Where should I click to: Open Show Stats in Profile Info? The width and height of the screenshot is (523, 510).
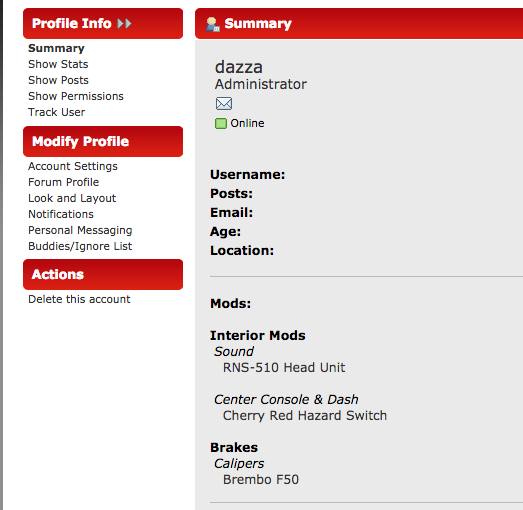click(x=58, y=64)
